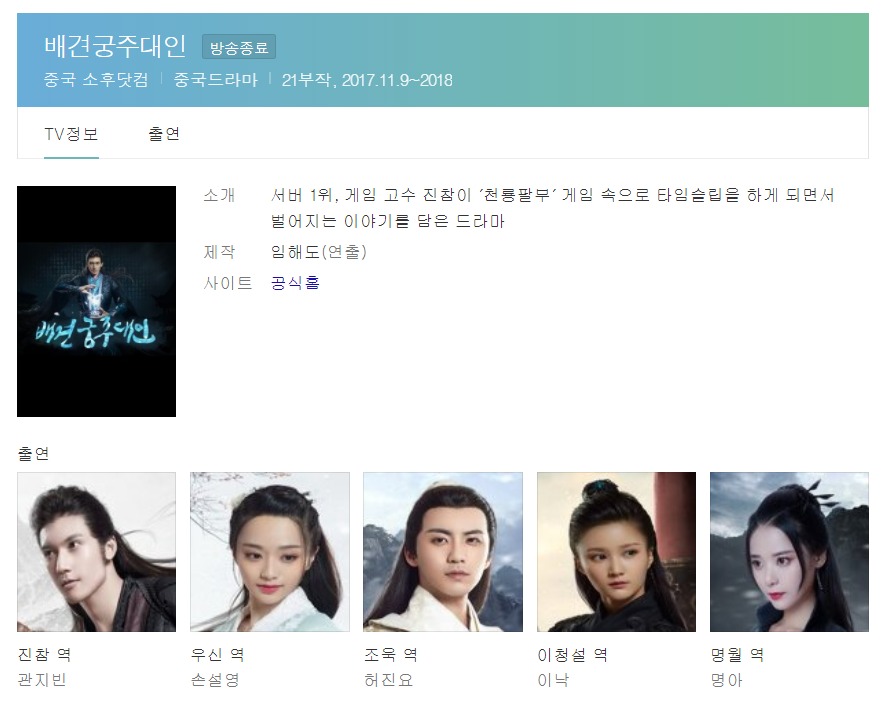Click the 공식홈 official site link
The image size is (885, 717).
coord(295,282)
